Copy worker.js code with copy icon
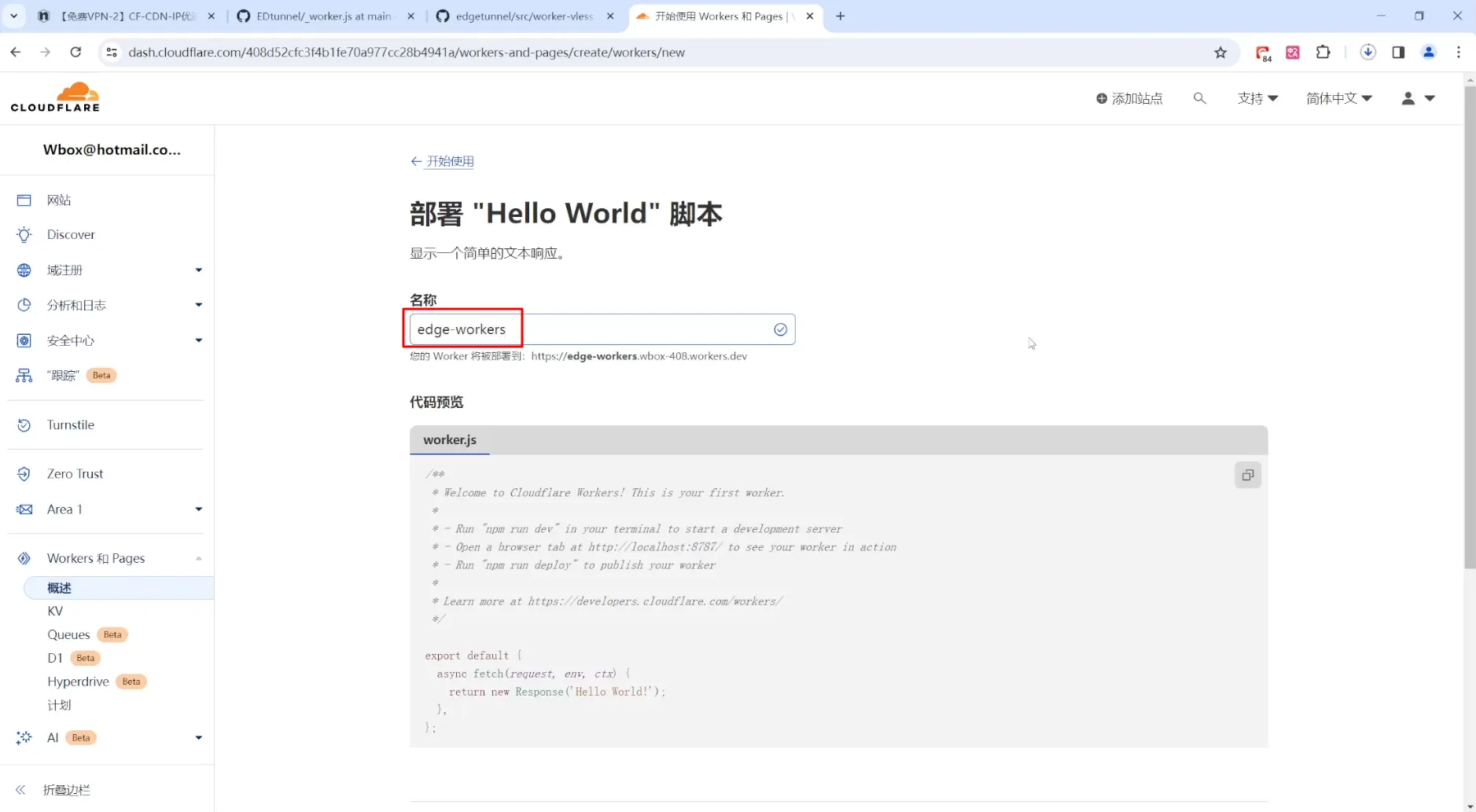Screen dimensions: 1476x812 1248,475
